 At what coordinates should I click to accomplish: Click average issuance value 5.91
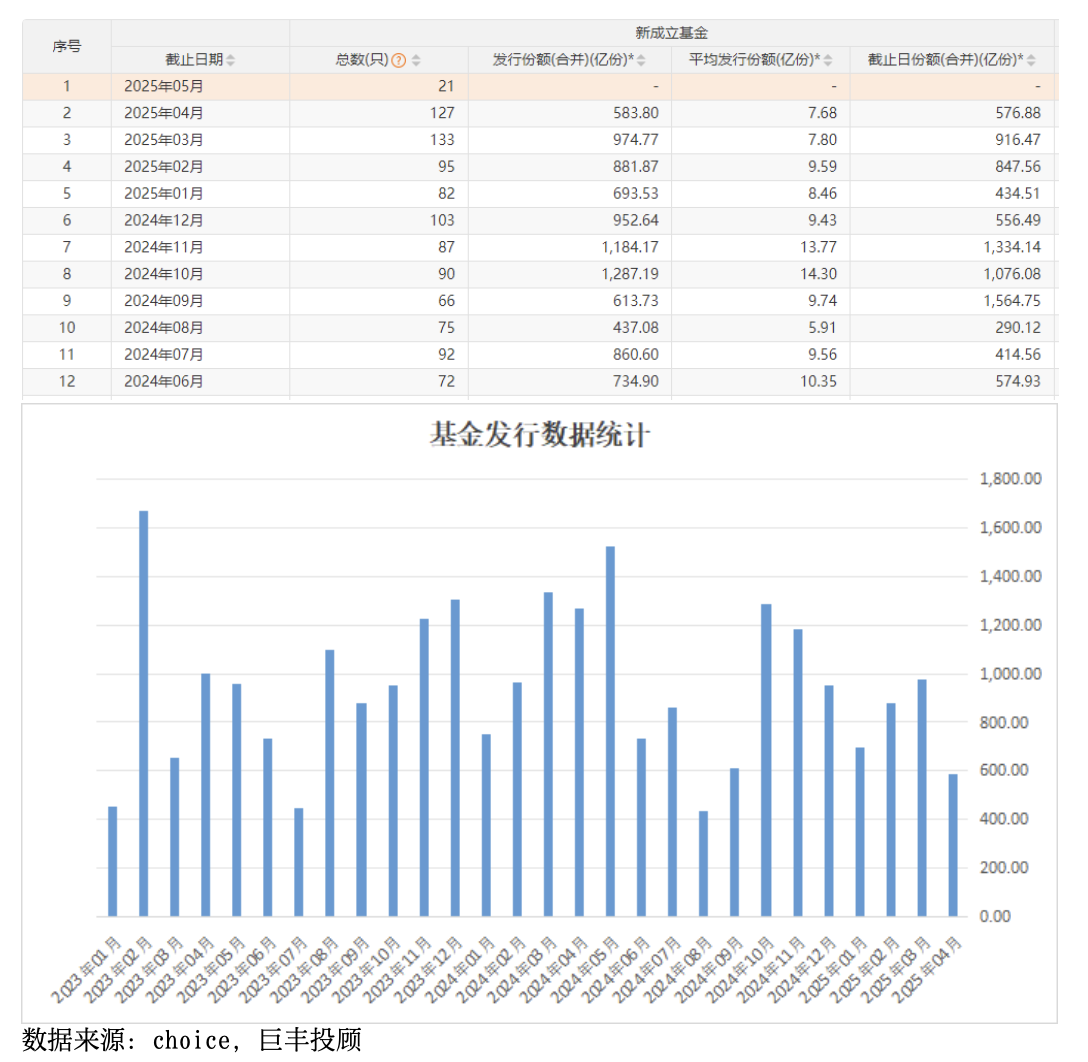[x=823, y=327]
